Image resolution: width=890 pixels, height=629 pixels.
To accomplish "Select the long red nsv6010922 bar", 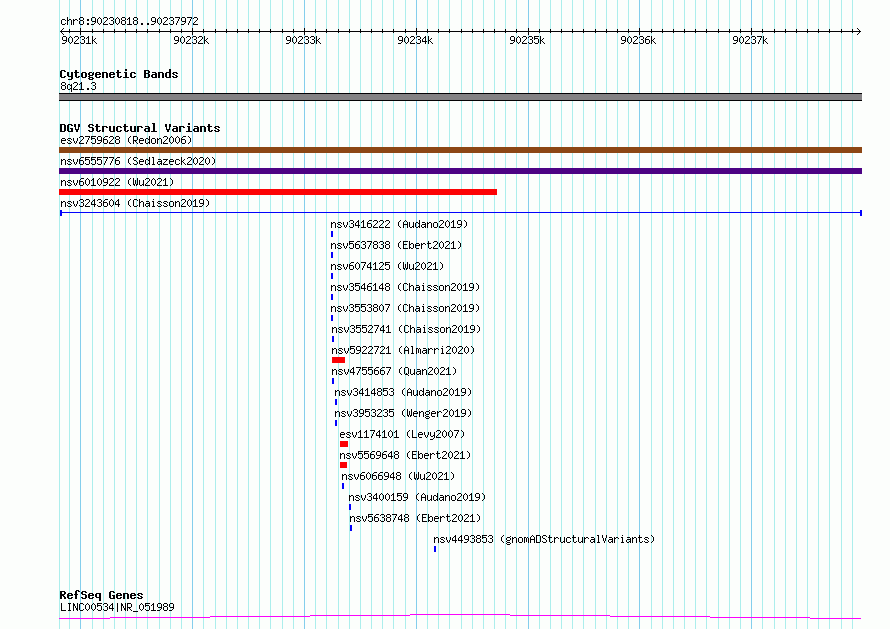I will pyautogui.click(x=278, y=192).
